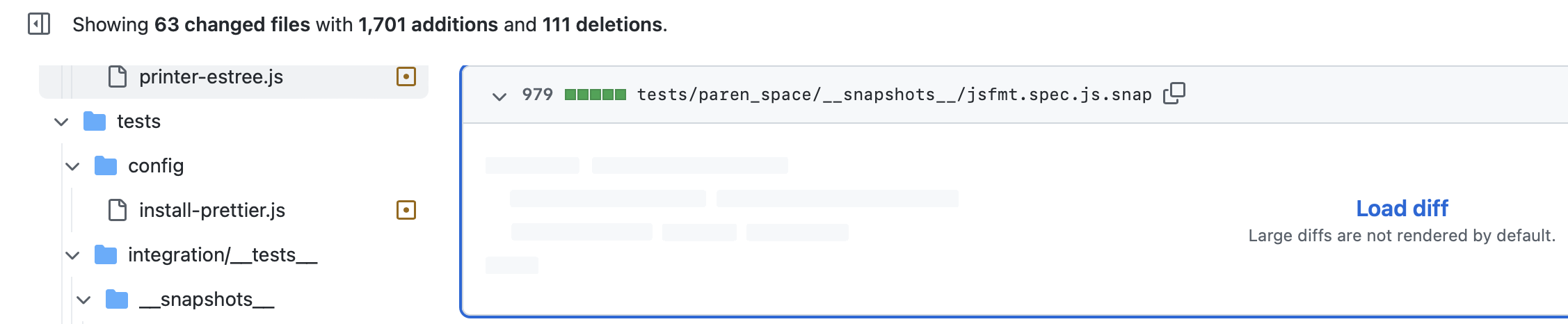Click the Load diff button
Screen dimensions: 1568x324
pos(1402,209)
